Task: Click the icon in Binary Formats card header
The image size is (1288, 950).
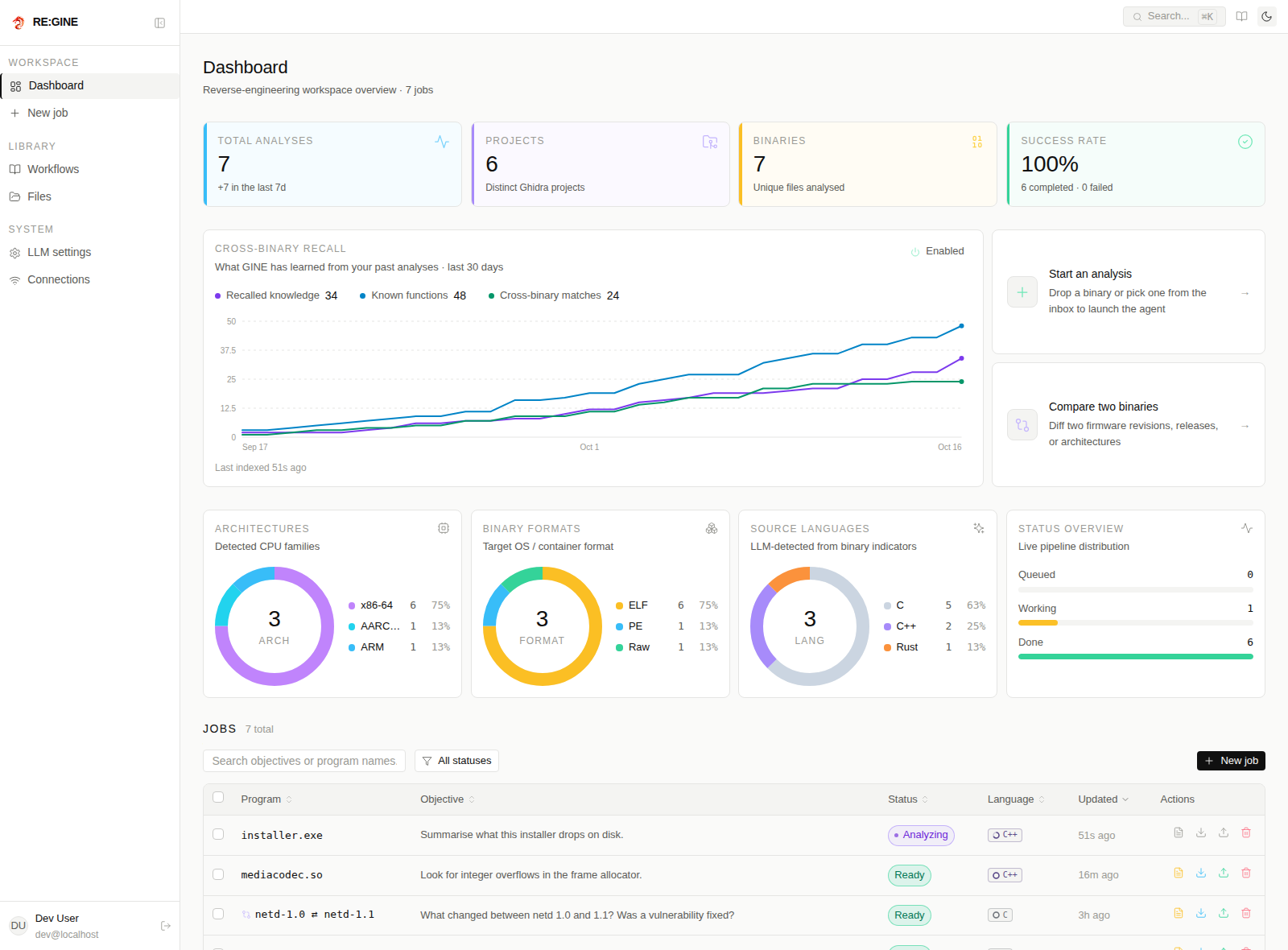Action: tap(712, 528)
